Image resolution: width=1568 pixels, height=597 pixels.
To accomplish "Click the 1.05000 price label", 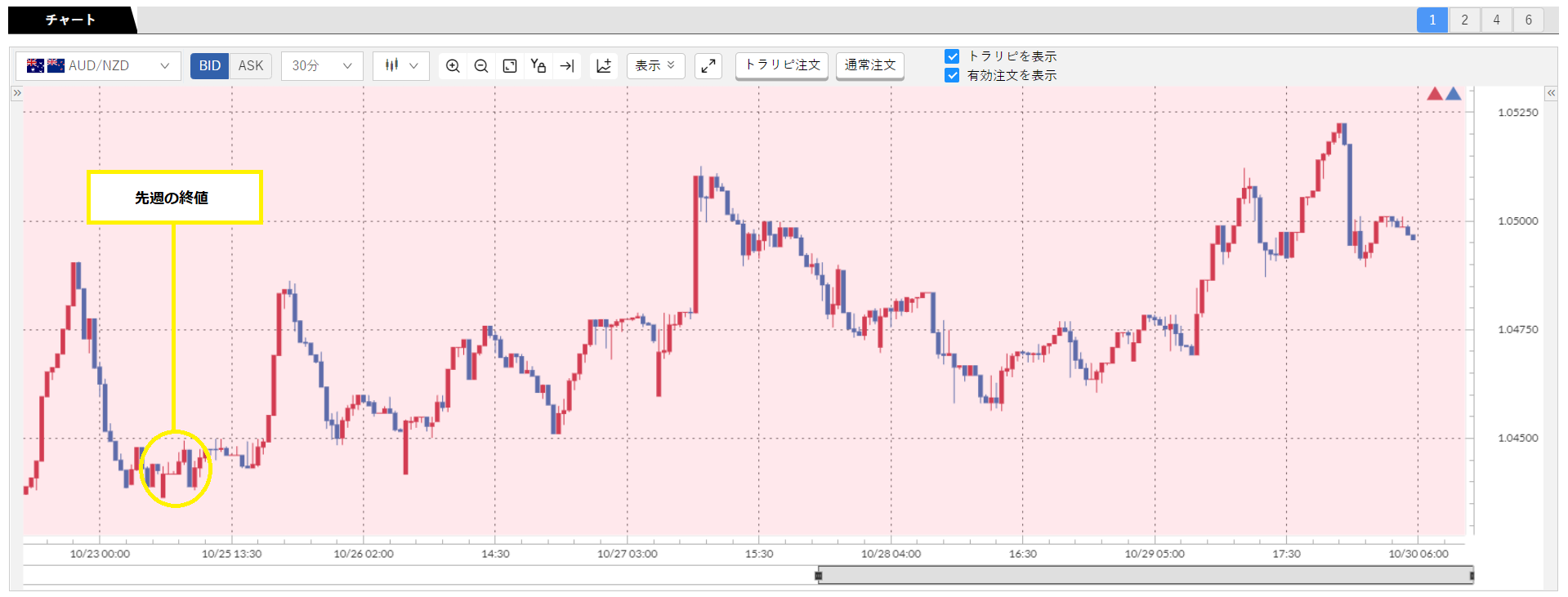I will tap(1517, 221).
